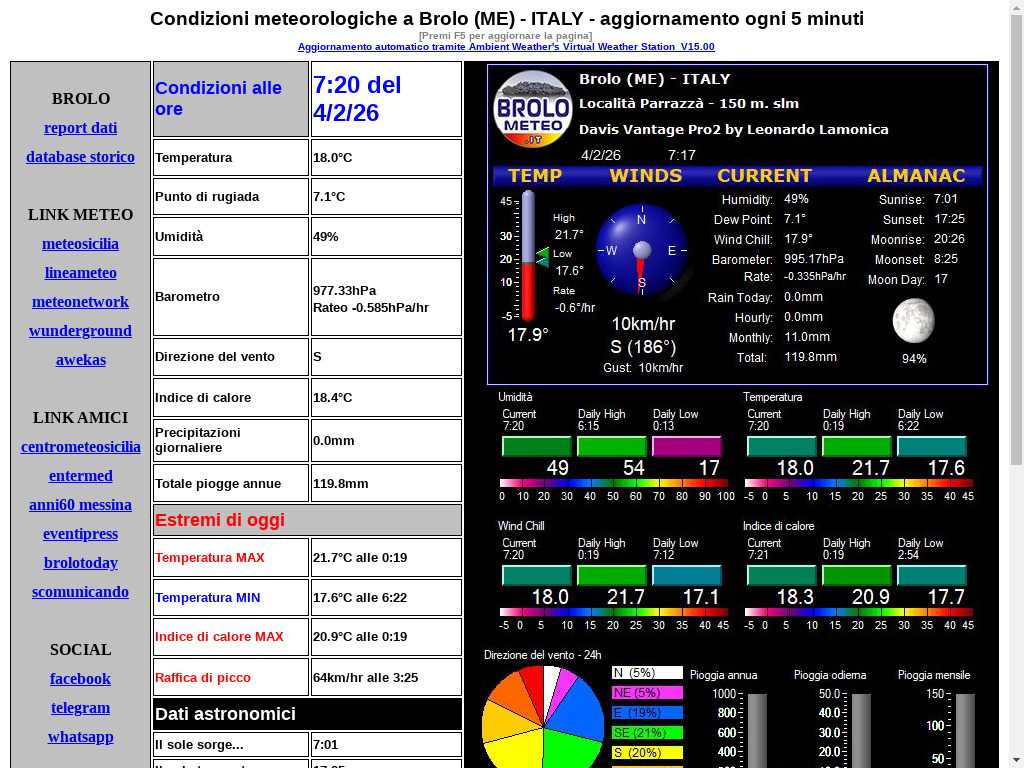Visit the wunderground link
The image size is (1024, 768).
coord(80,331)
